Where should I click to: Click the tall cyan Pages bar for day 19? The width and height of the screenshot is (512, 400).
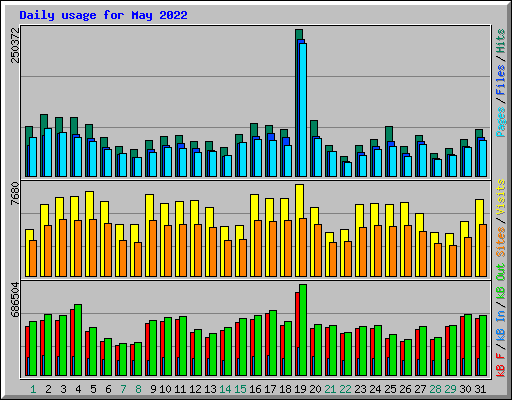click(x=303, y=110)
